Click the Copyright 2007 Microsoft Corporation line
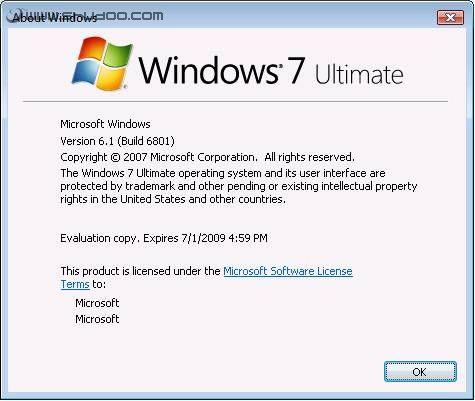Viewport: 475px width, 401px height. pyautogui.click(x=207, y=157)
